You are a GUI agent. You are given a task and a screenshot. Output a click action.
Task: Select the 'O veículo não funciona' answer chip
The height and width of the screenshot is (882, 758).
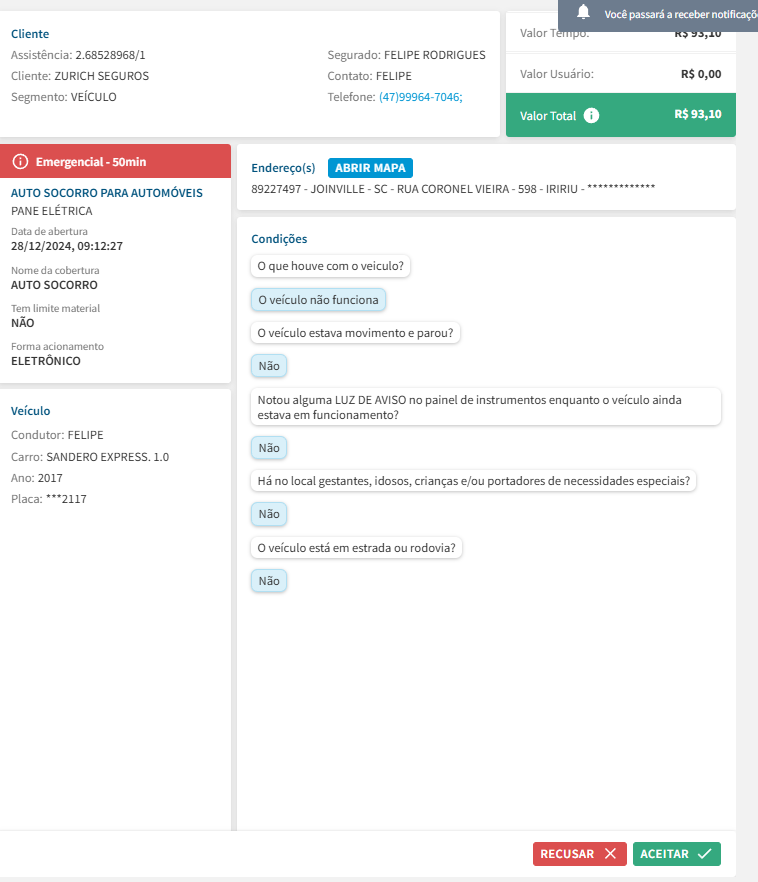(318, 299)
